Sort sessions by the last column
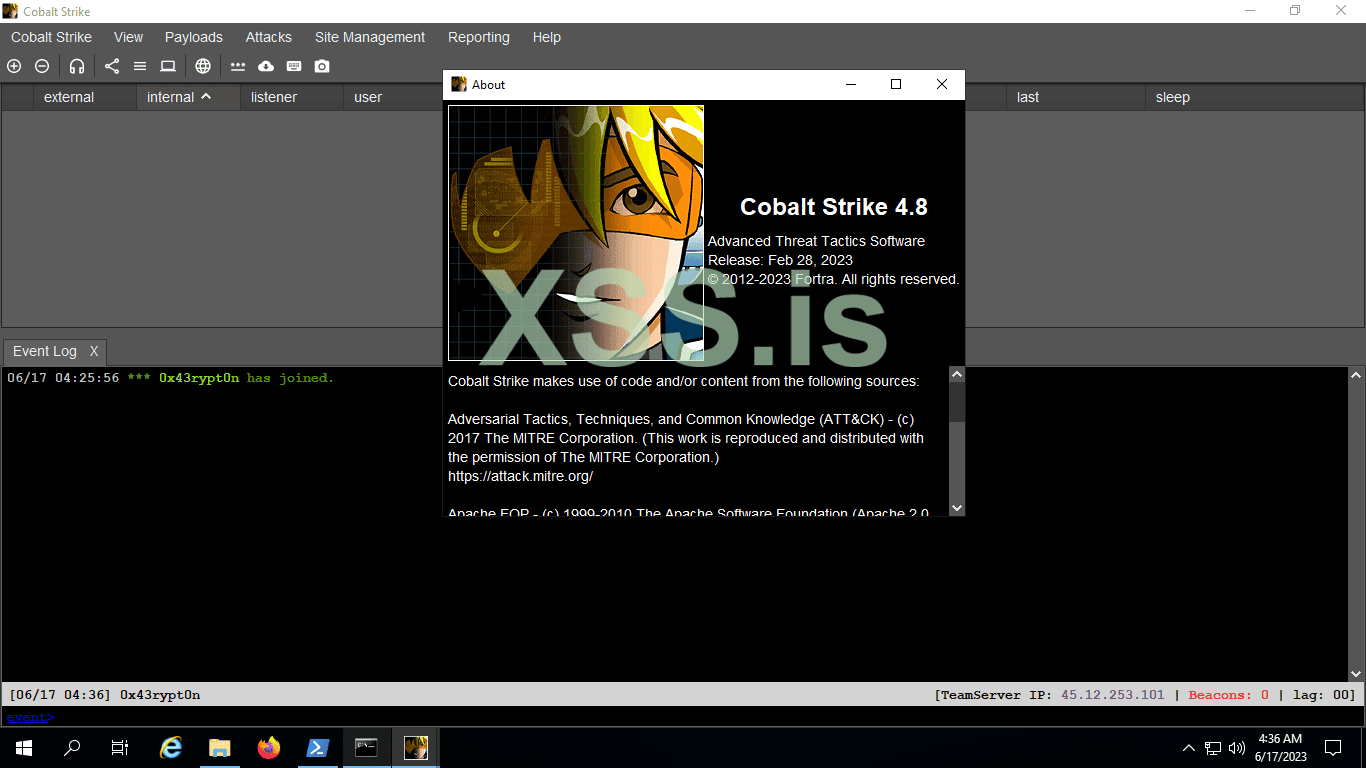 (1075, 97)
